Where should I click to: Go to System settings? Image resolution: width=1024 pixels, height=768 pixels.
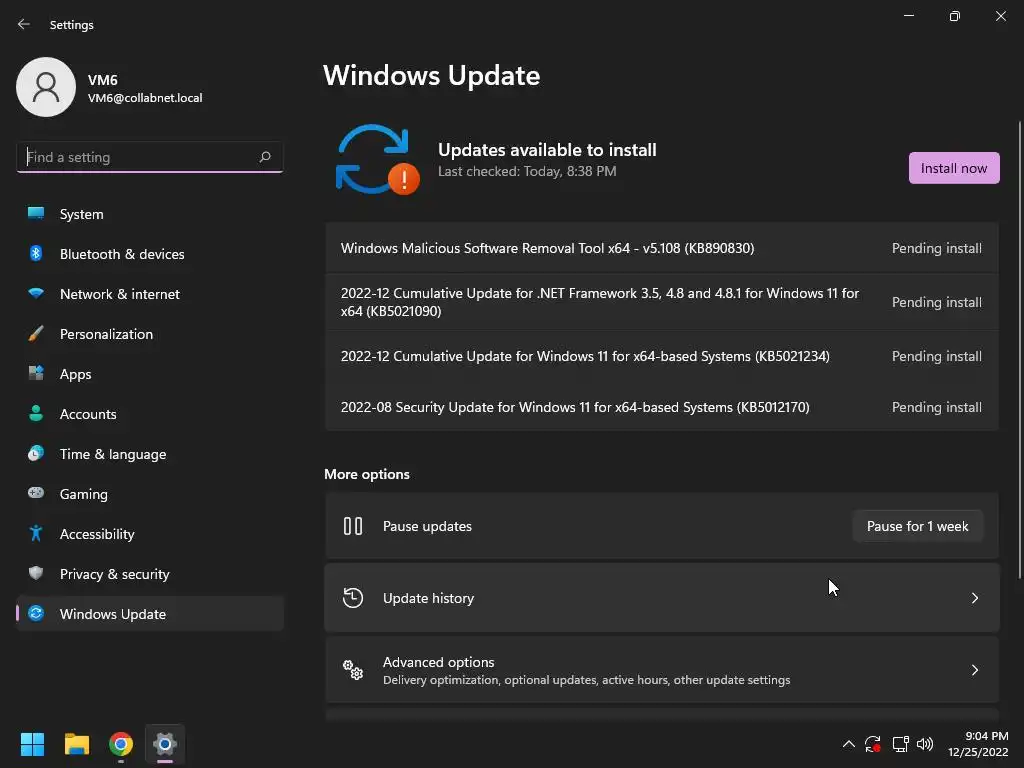[x=150, y=214]
